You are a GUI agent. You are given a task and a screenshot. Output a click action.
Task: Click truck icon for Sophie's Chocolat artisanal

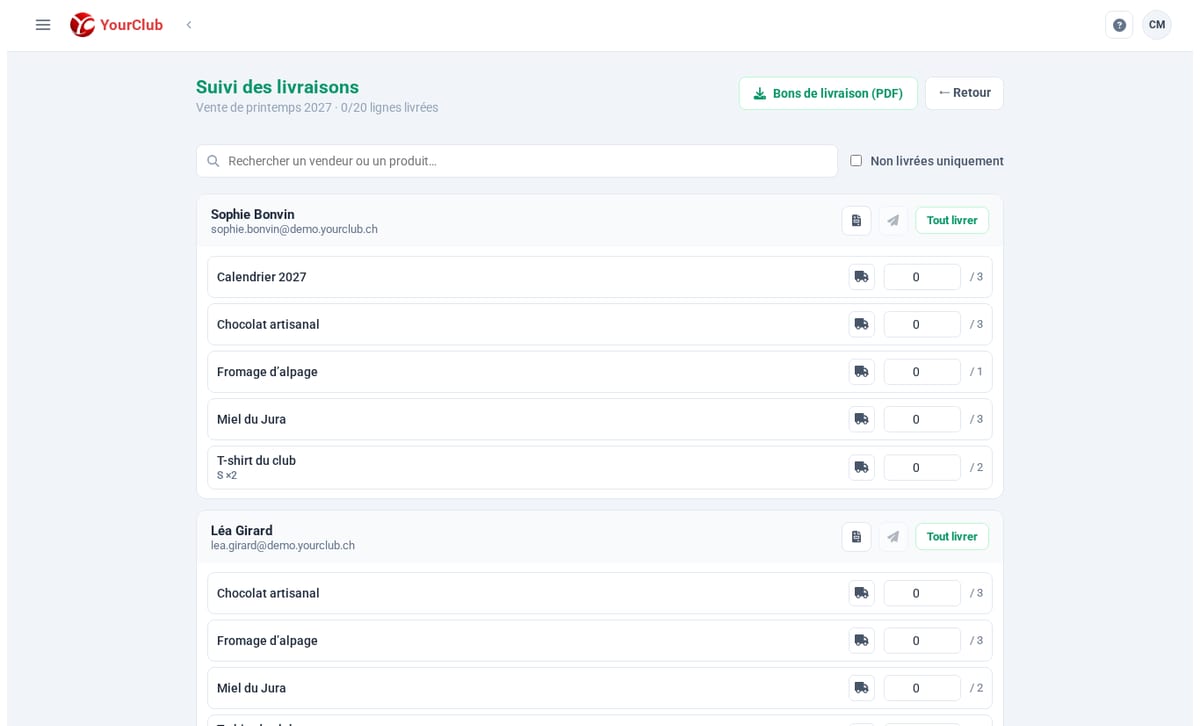pos(861,324)
